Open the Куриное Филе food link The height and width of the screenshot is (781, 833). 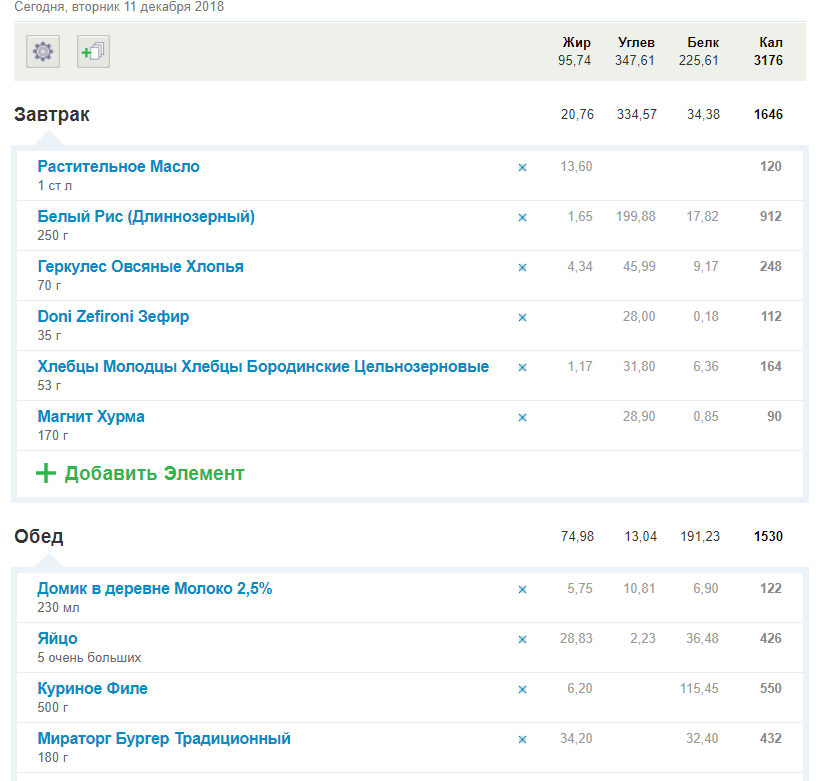point(93,689)
